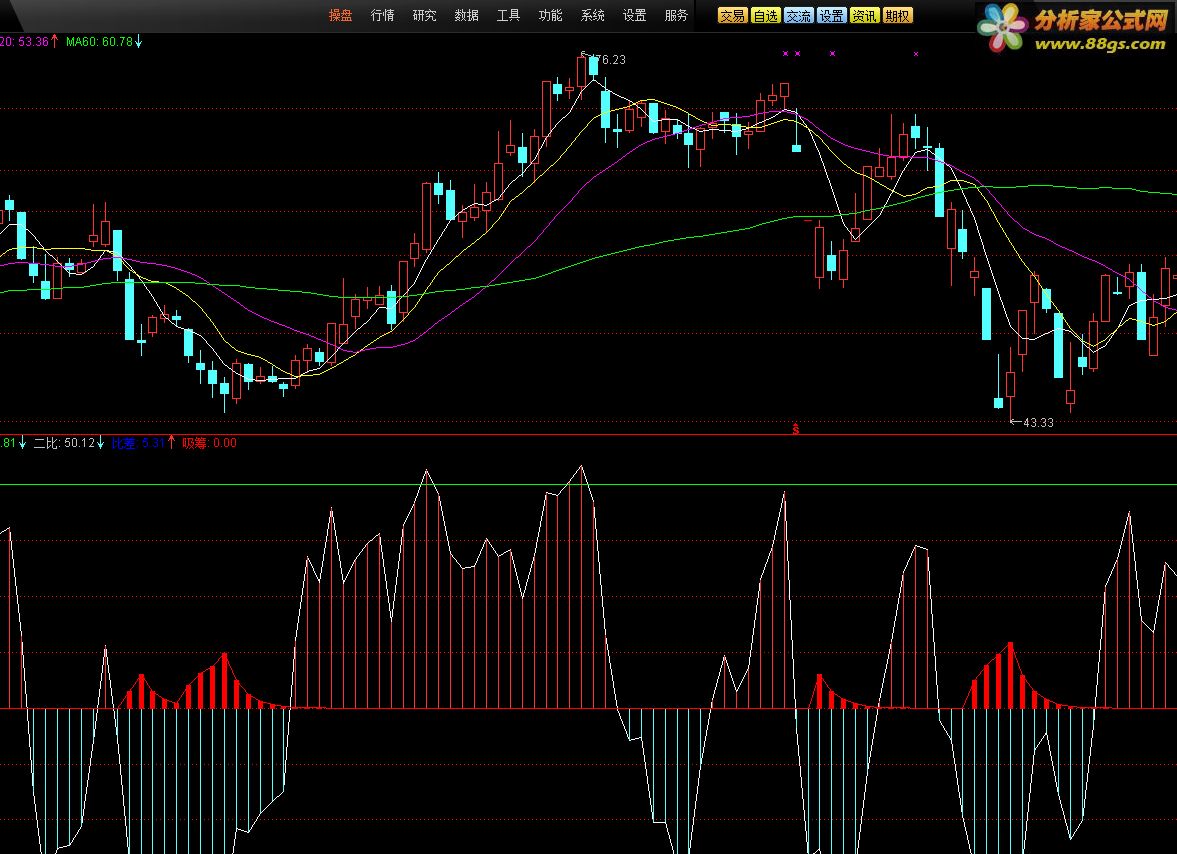Image resolution: width=1177 pixels, height=854 pixels.
Task: Open the 数据 menu
Action: pos(466,15)
